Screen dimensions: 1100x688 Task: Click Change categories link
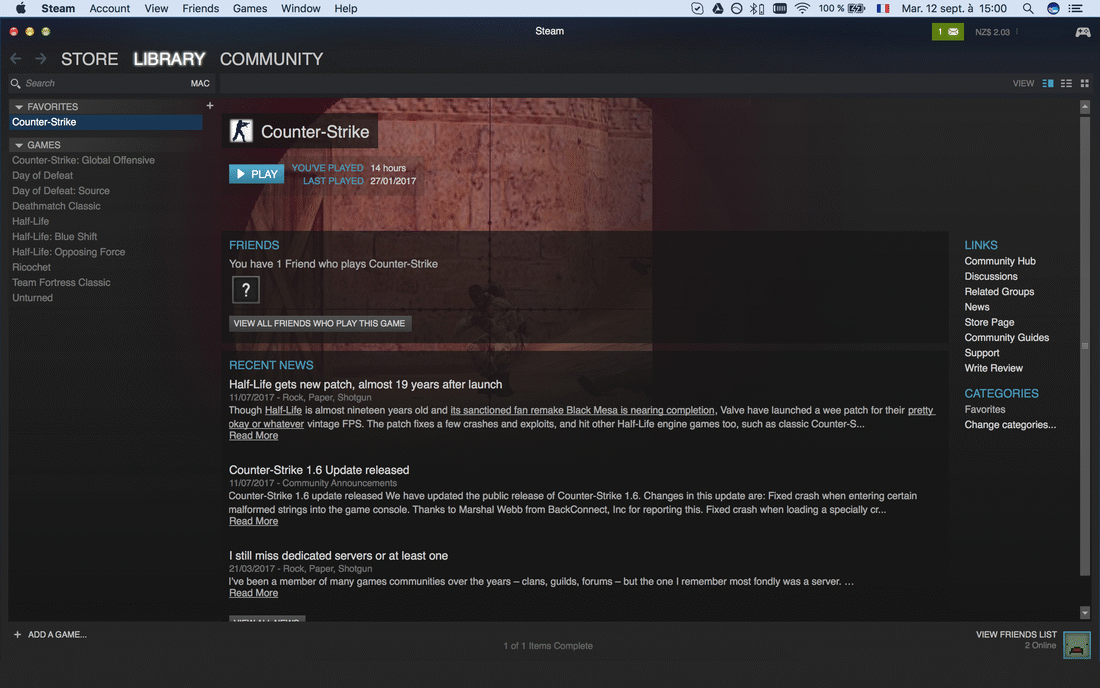point(1010,425)
